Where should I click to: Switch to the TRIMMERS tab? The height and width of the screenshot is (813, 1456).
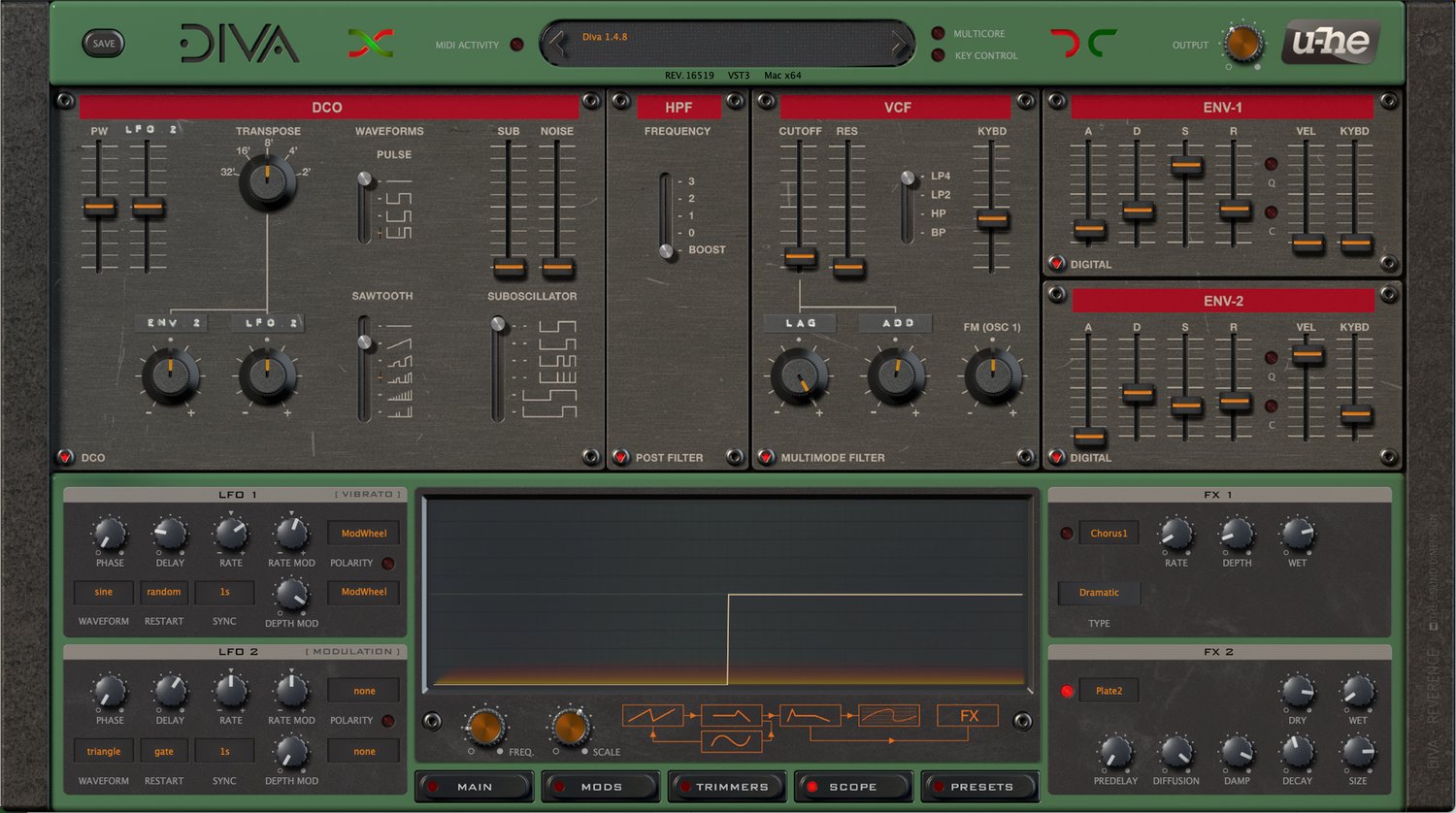(x=727, y=787)
